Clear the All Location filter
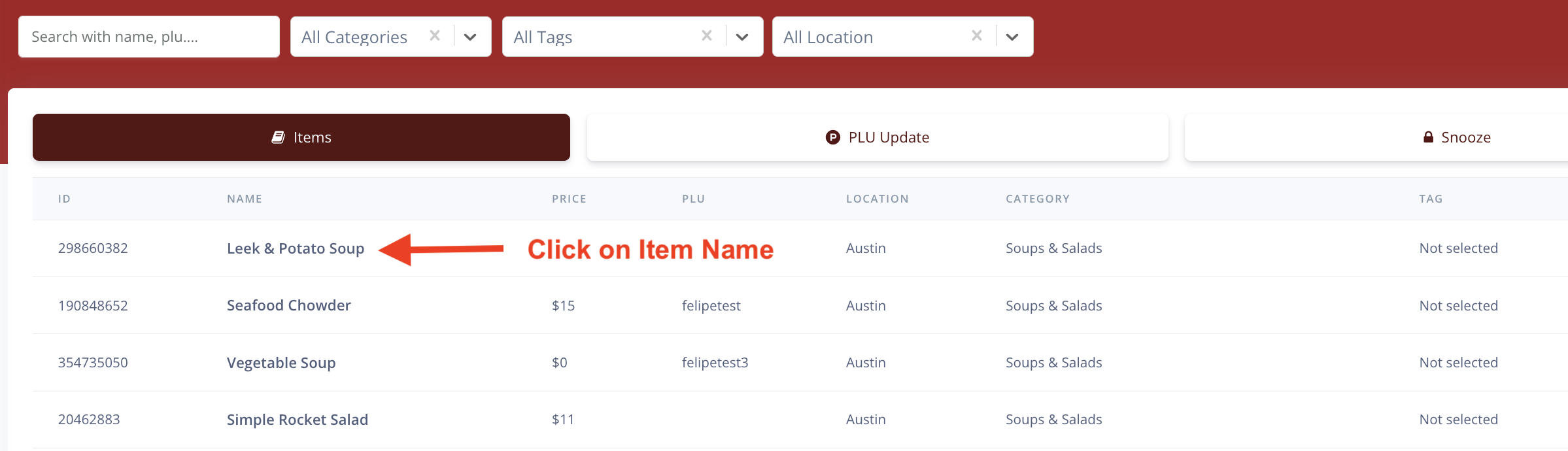 tap(977, 36)
